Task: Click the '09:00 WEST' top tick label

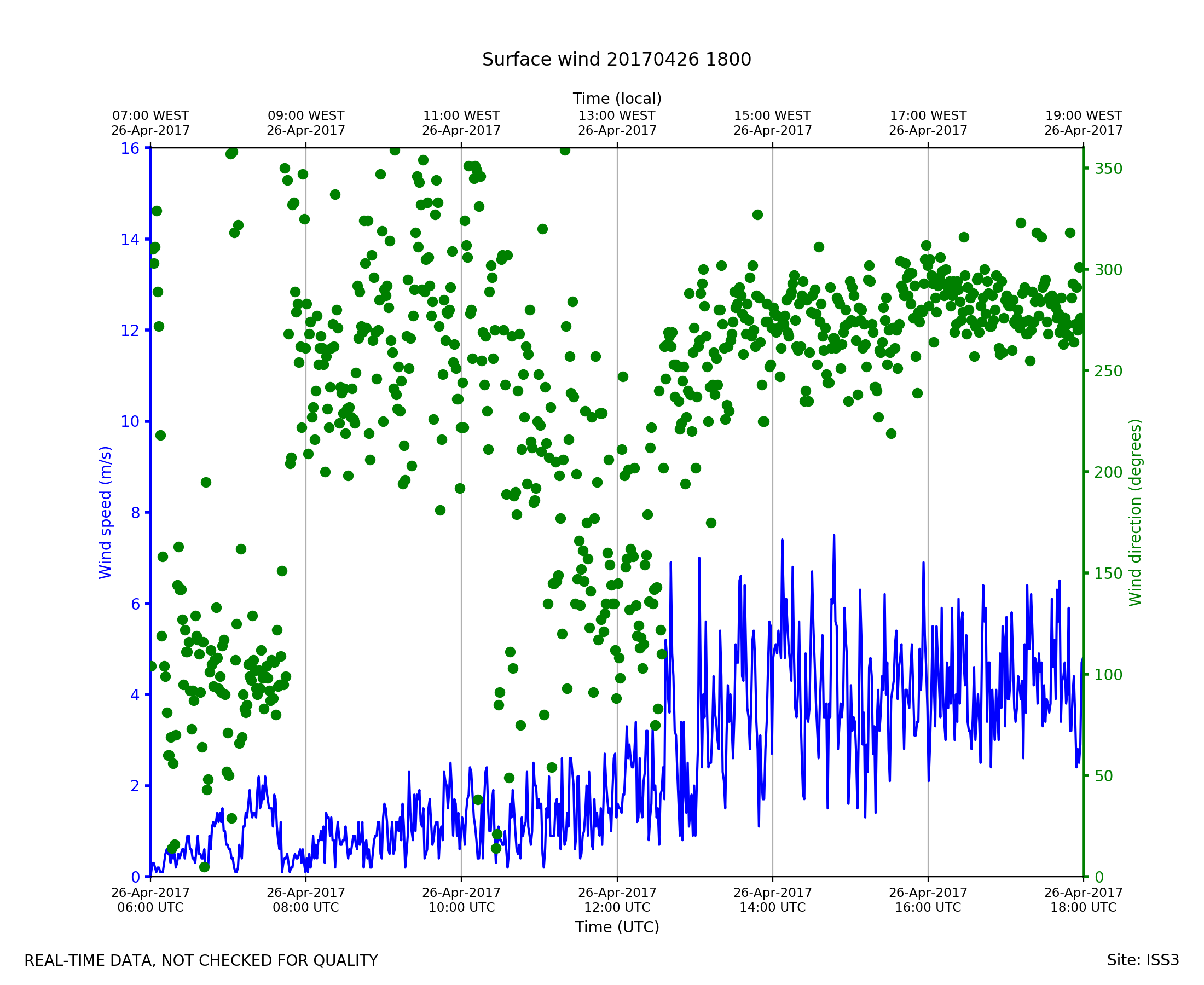Action: (306, 116)
